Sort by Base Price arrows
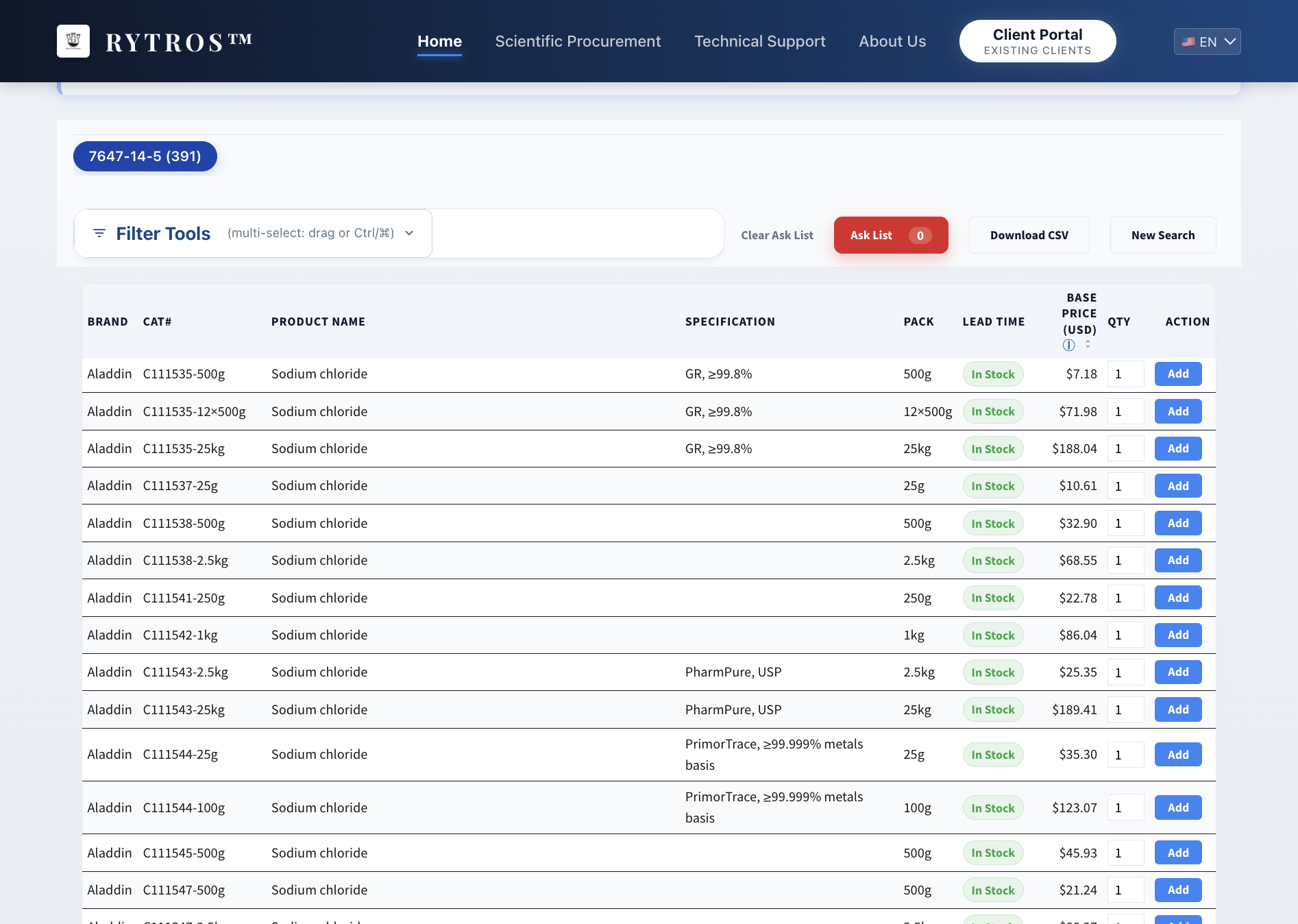This screenshot has width=1298, height=924. (1088, 344)
